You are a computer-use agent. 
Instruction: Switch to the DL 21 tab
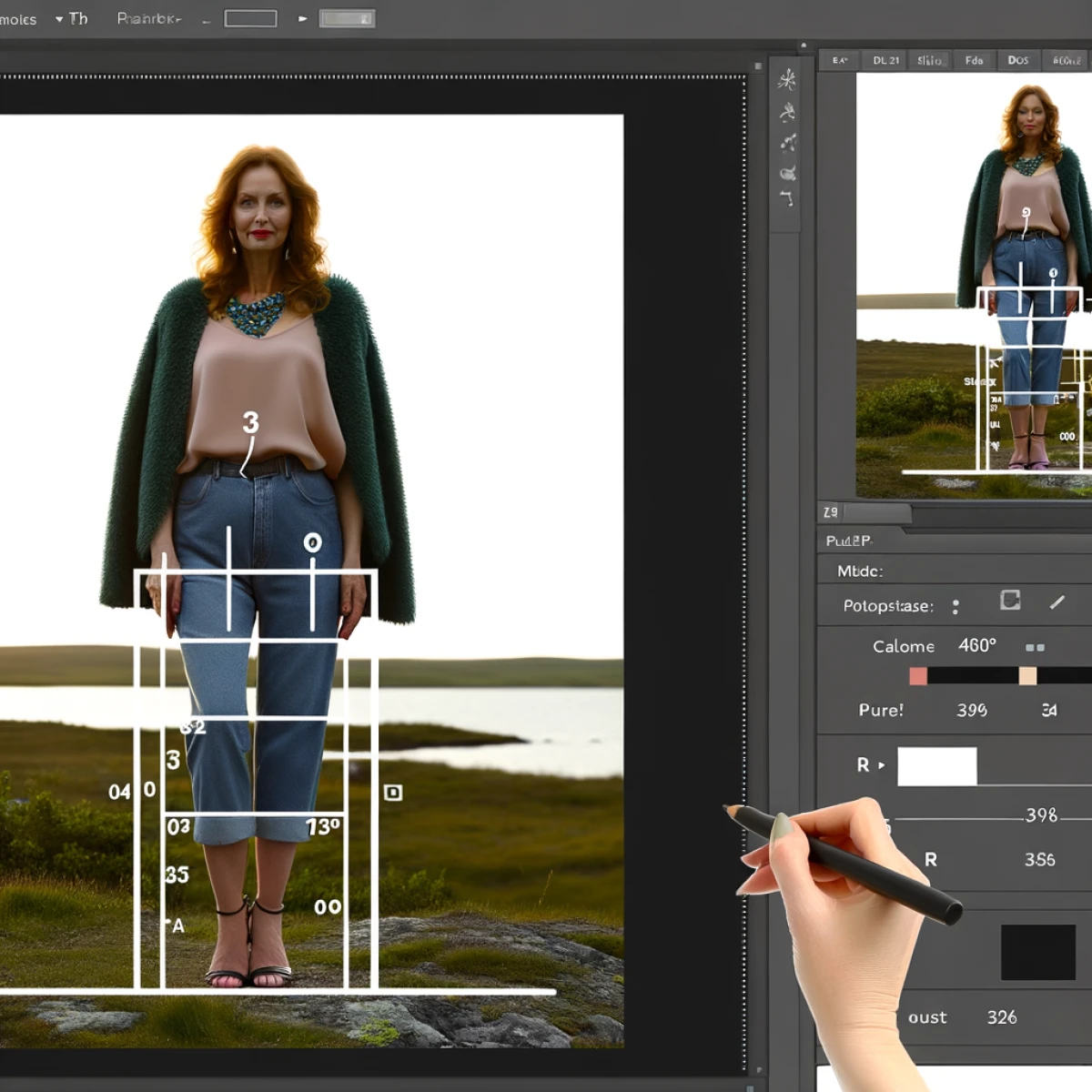885,60
